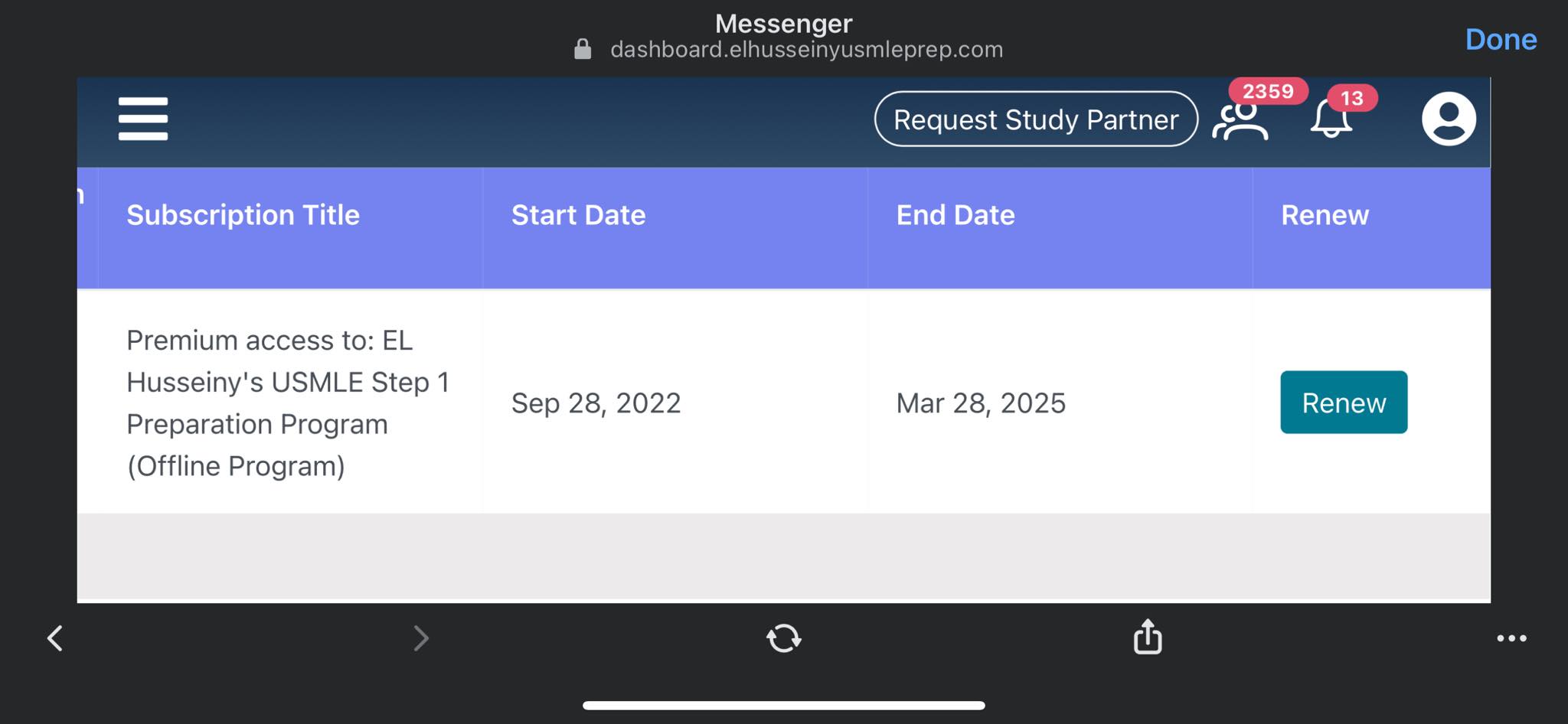Reload the page with the refresh icon
Viewport: 1568px width, 724px height.
click(x=784, y=638)
